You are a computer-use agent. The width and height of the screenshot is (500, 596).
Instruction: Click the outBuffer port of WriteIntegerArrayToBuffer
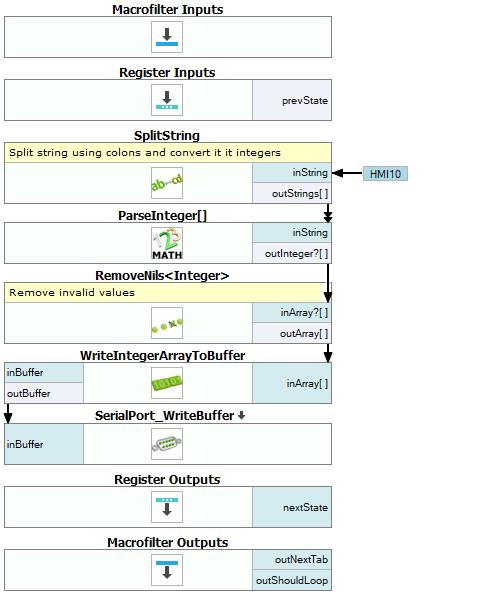(44, 393)
